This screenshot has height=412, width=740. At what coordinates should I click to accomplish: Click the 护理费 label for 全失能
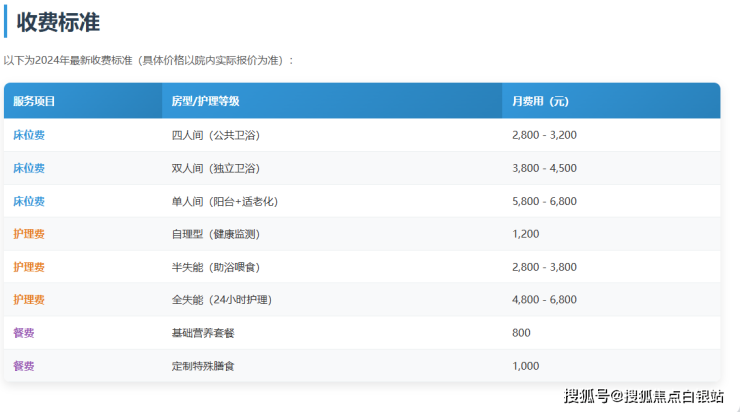click(x=29, y=300)
